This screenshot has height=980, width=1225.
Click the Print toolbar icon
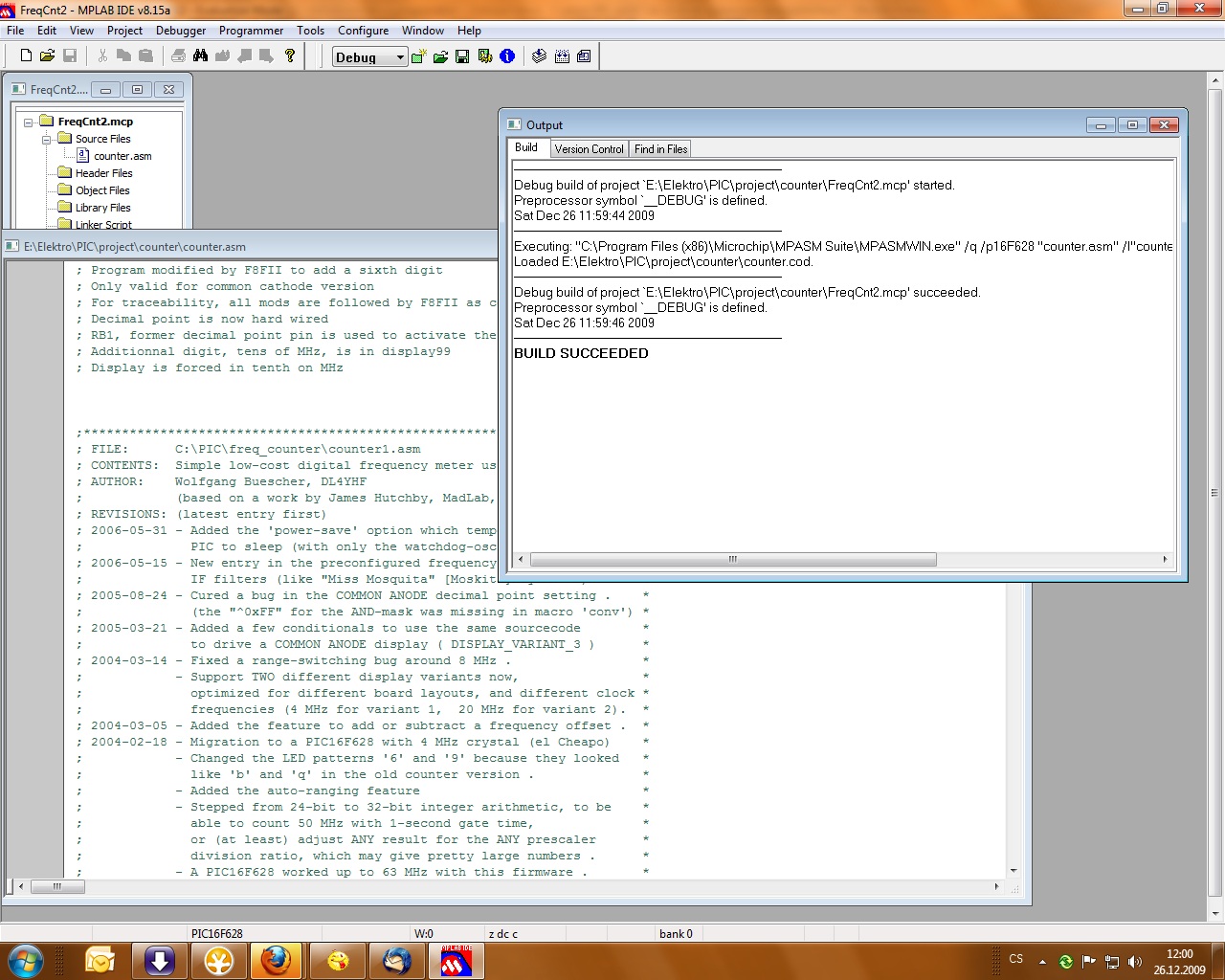(178, 56)
